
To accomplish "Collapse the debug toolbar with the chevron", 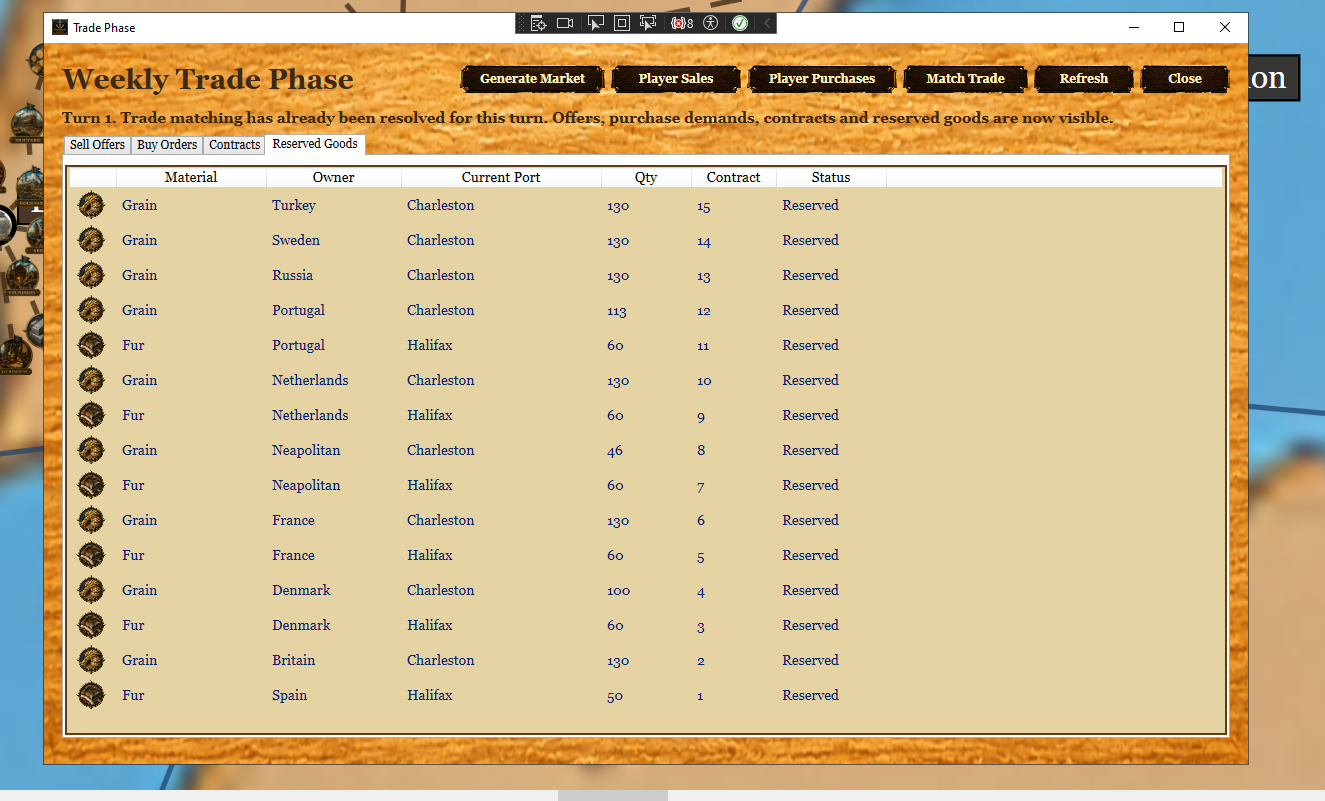I will click(x=767, y=23).
